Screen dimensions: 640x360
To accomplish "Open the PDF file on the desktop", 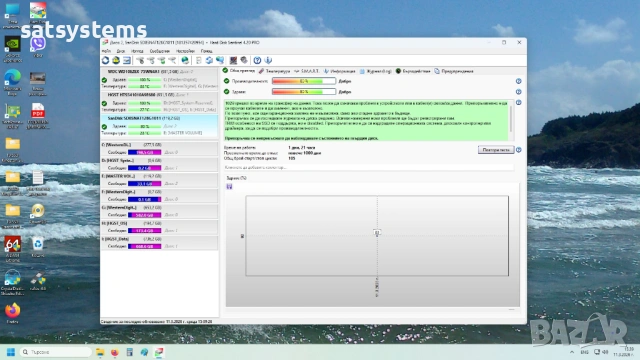I will coord(38,116).
